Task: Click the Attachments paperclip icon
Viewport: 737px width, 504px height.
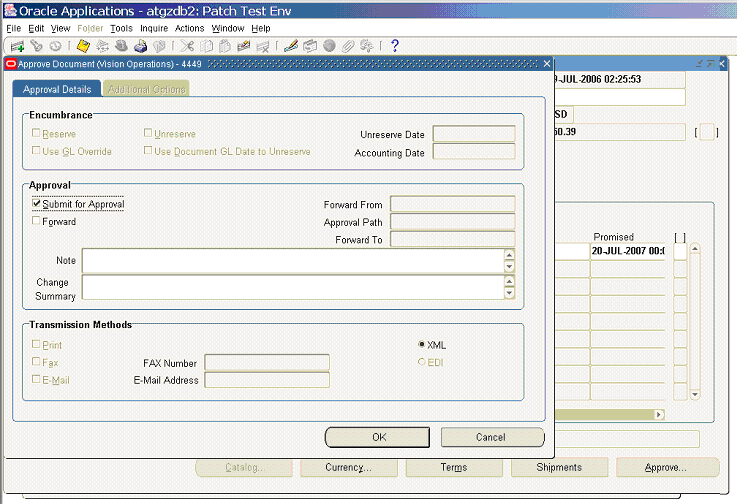Action: click(x=348, y=46)
